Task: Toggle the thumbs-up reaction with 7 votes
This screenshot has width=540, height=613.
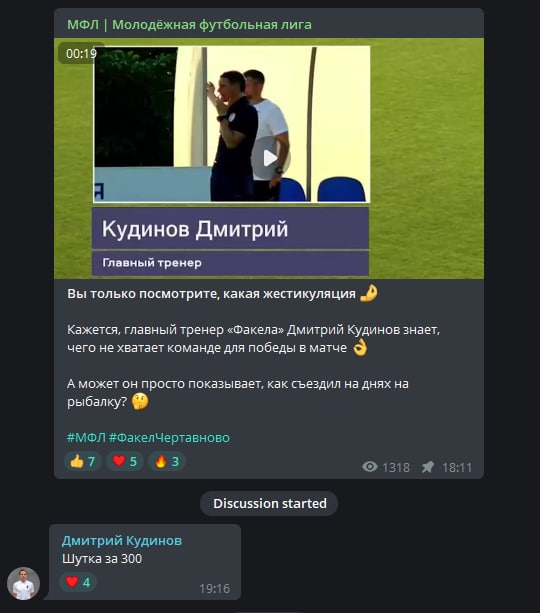Action: coord(83,461)
